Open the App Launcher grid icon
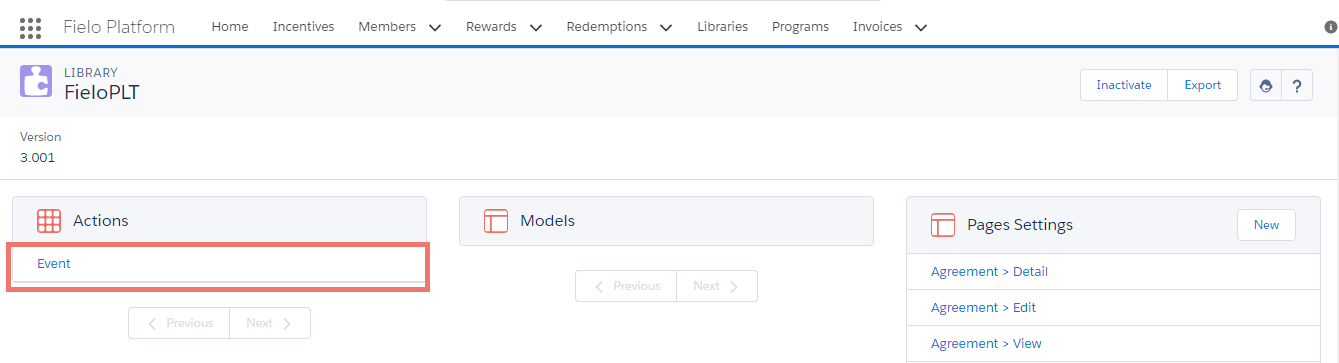The height and width of the screenshot is (363, 1339). 30,27
